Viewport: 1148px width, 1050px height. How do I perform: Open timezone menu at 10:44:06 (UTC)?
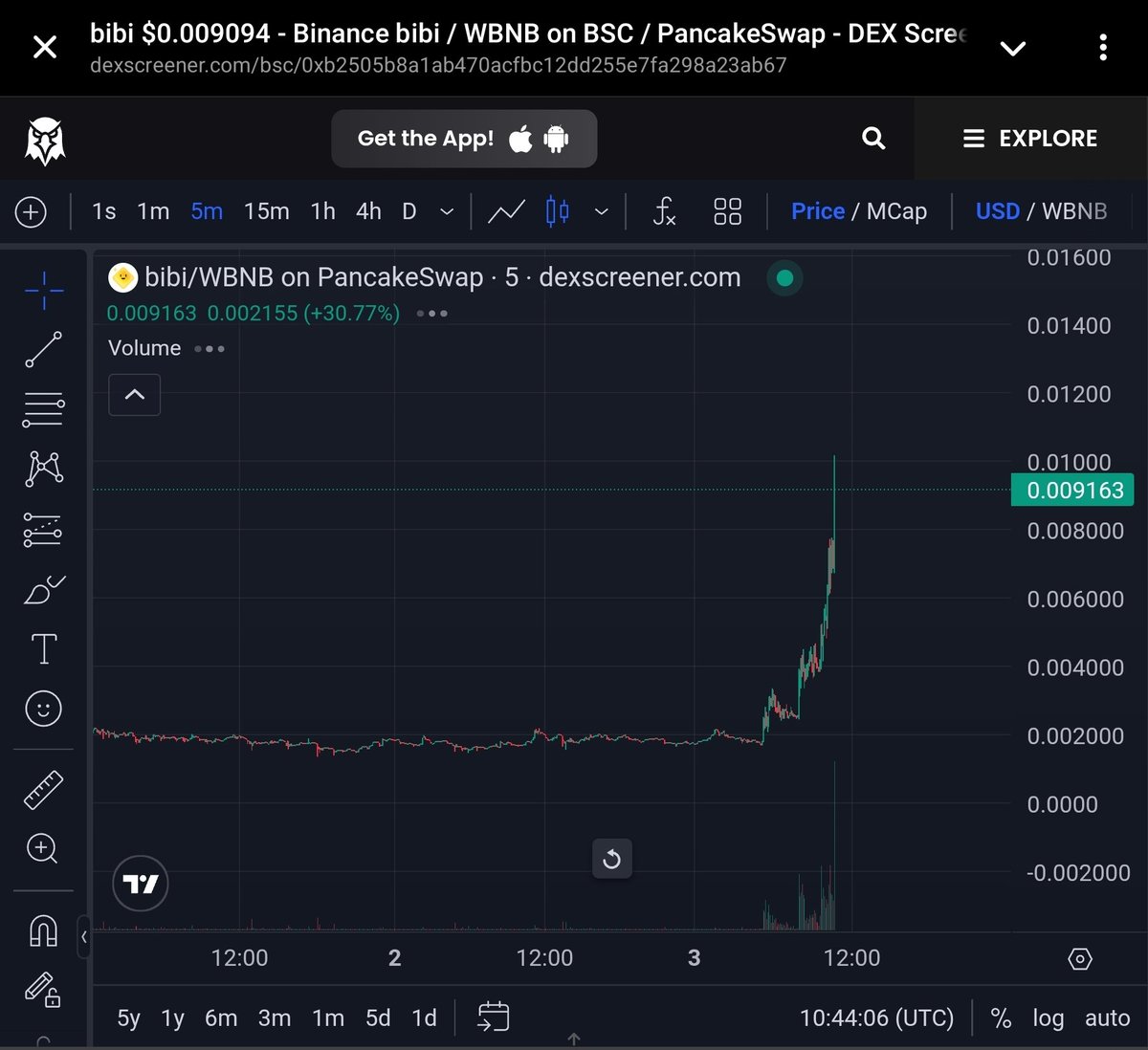(876, 1018)
